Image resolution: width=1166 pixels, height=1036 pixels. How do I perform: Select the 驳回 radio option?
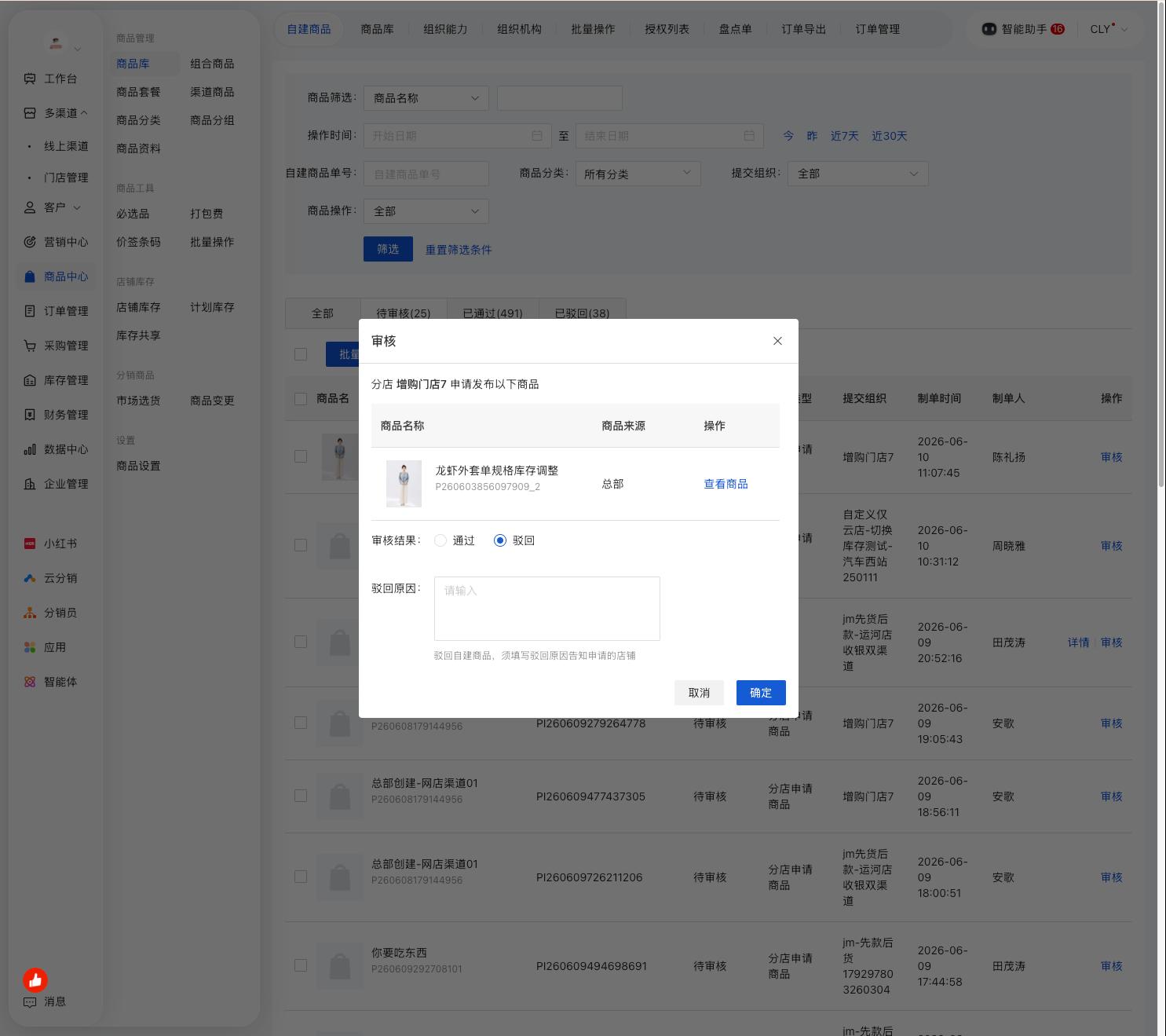click(500, 540)
